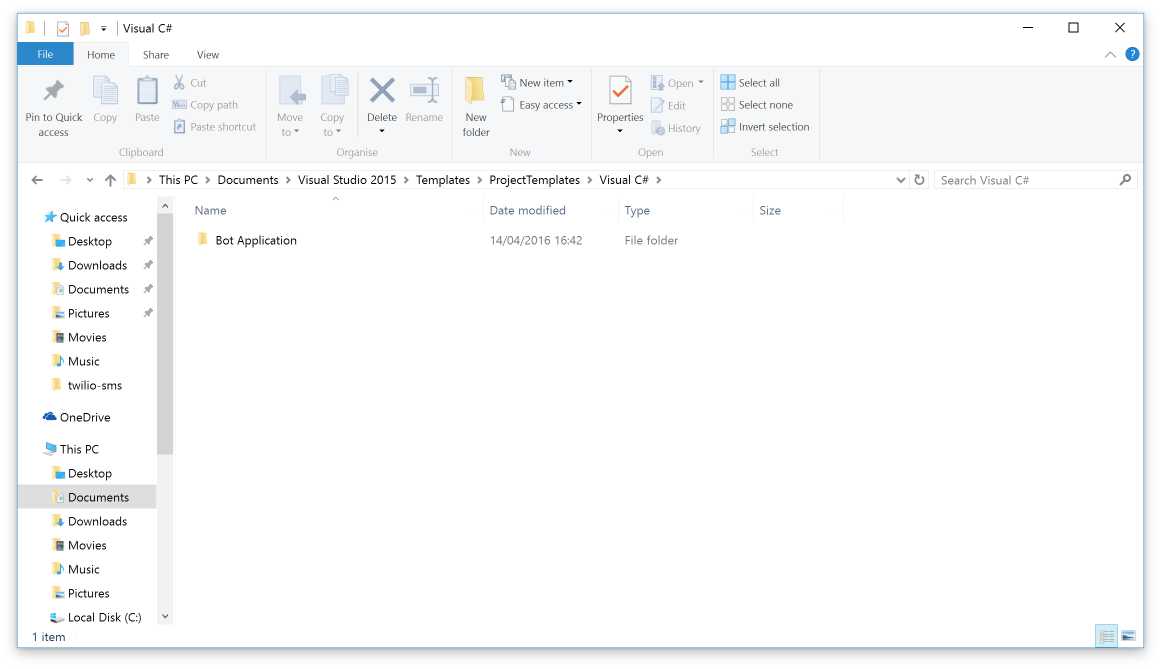Click Select all
The width and height of the screenshot is (1161, 669).
click(x=751, y=83)
